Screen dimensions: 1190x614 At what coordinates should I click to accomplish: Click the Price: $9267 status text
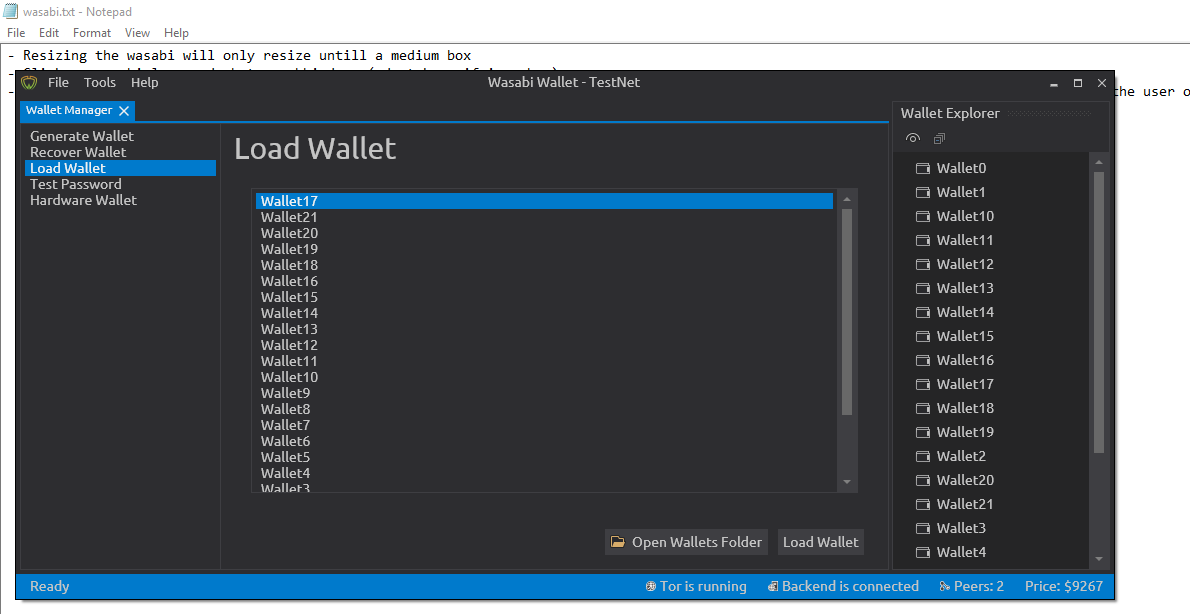1063,587
